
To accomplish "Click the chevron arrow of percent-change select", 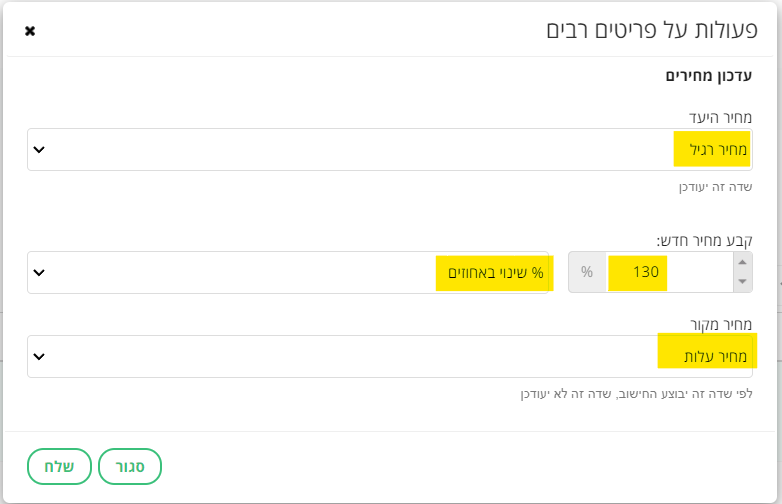I will tap(39, 272).
